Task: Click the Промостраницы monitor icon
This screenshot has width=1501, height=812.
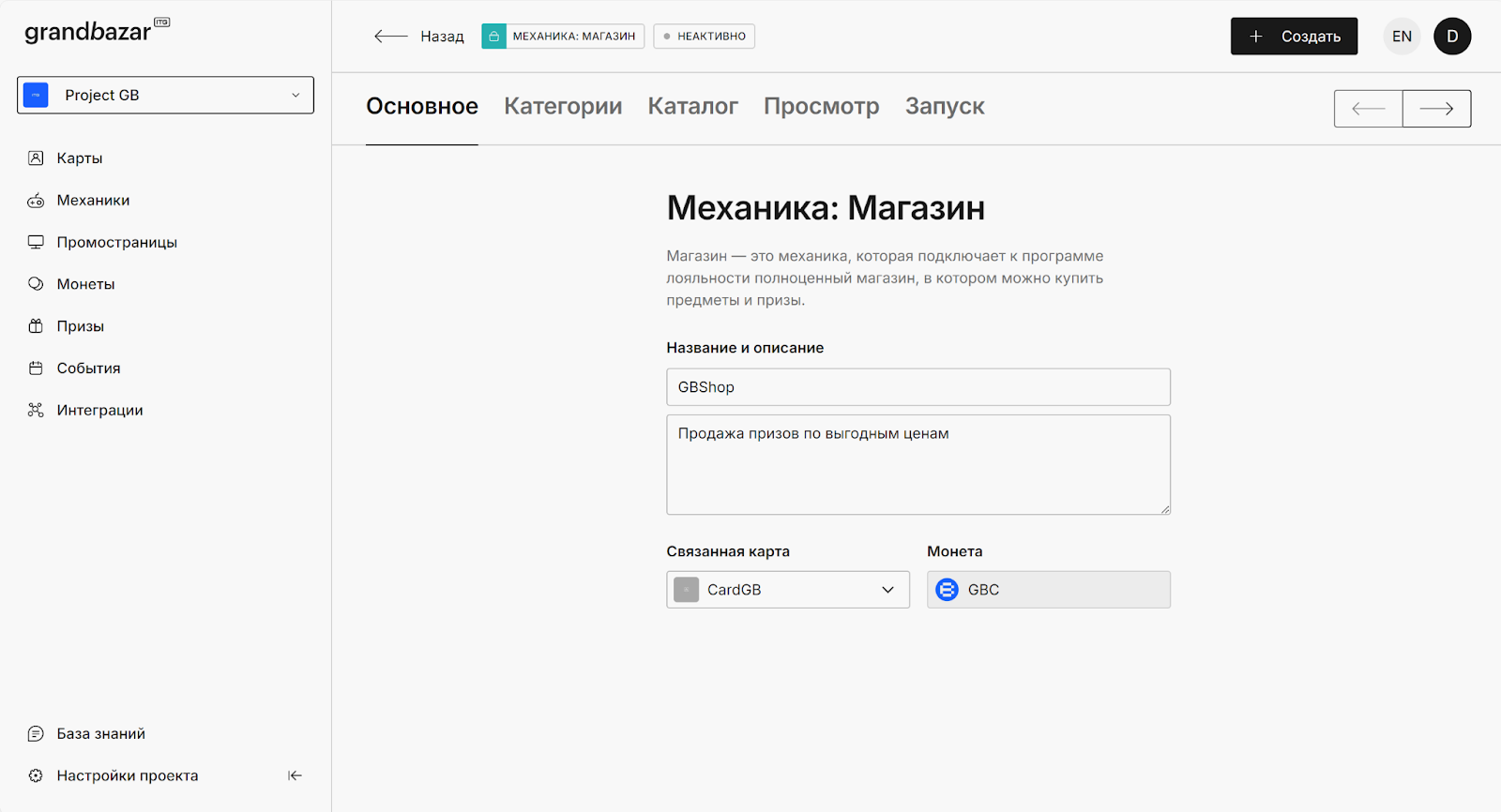Action: click(36, 242)
